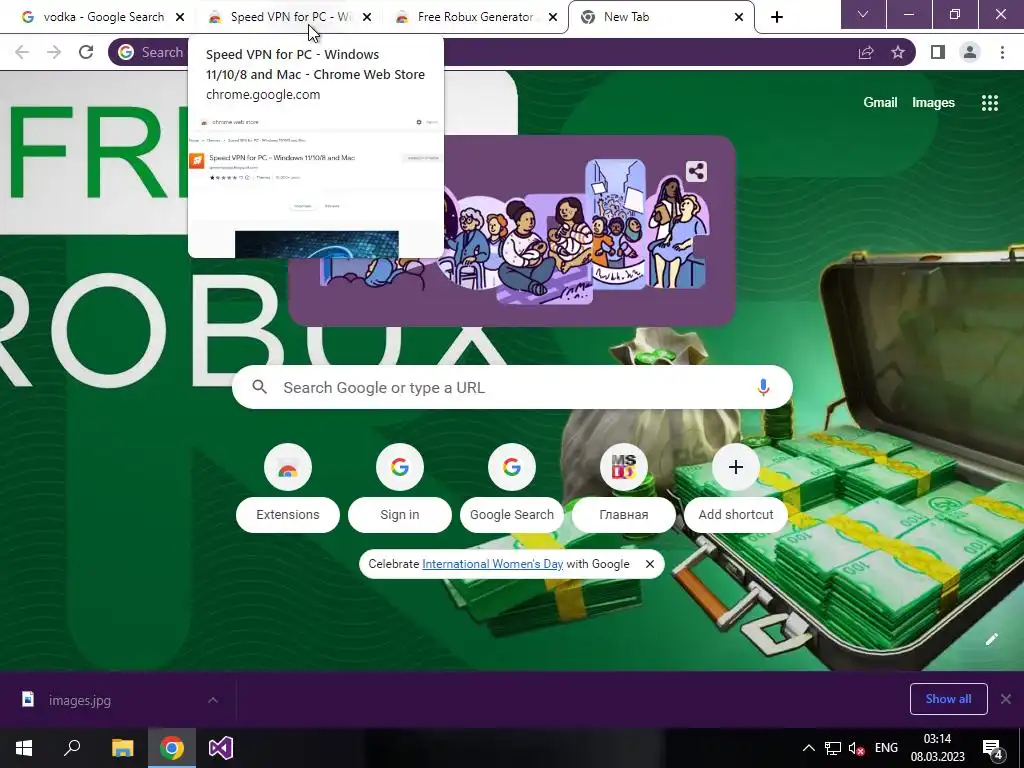Select the New Tab tab

click(x=660, y=17)
